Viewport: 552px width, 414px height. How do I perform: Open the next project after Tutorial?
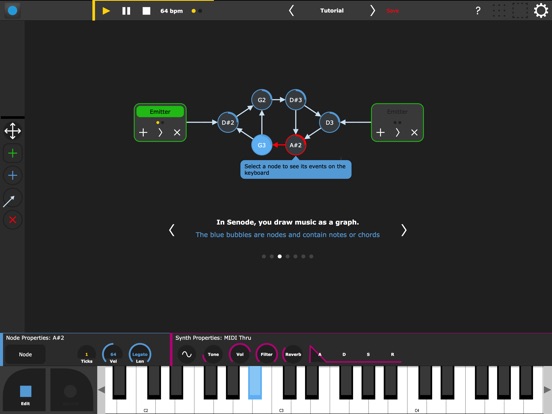(x=372, y=11)
